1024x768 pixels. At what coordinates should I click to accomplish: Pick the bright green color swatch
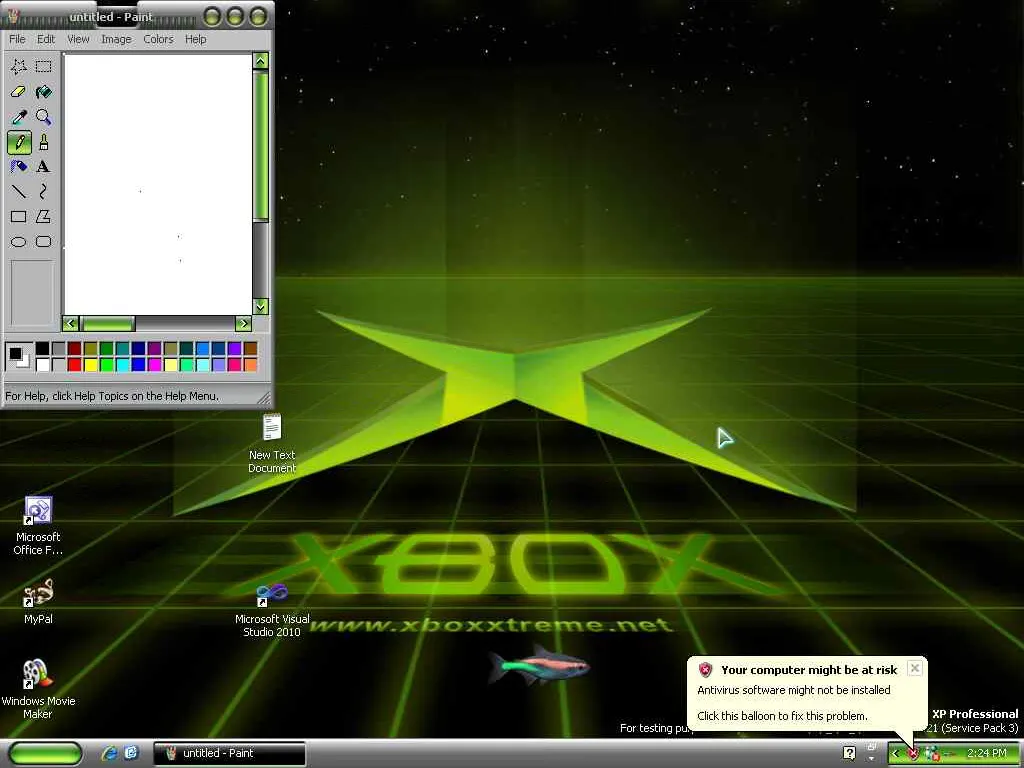[106, 364]
